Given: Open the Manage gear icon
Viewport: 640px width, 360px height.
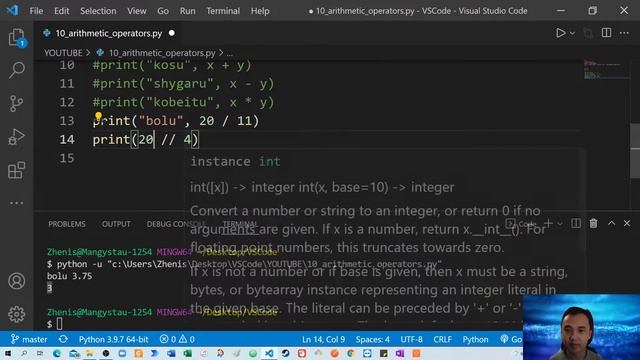Looking at the screenshot, I should click(x=16, y=314).
